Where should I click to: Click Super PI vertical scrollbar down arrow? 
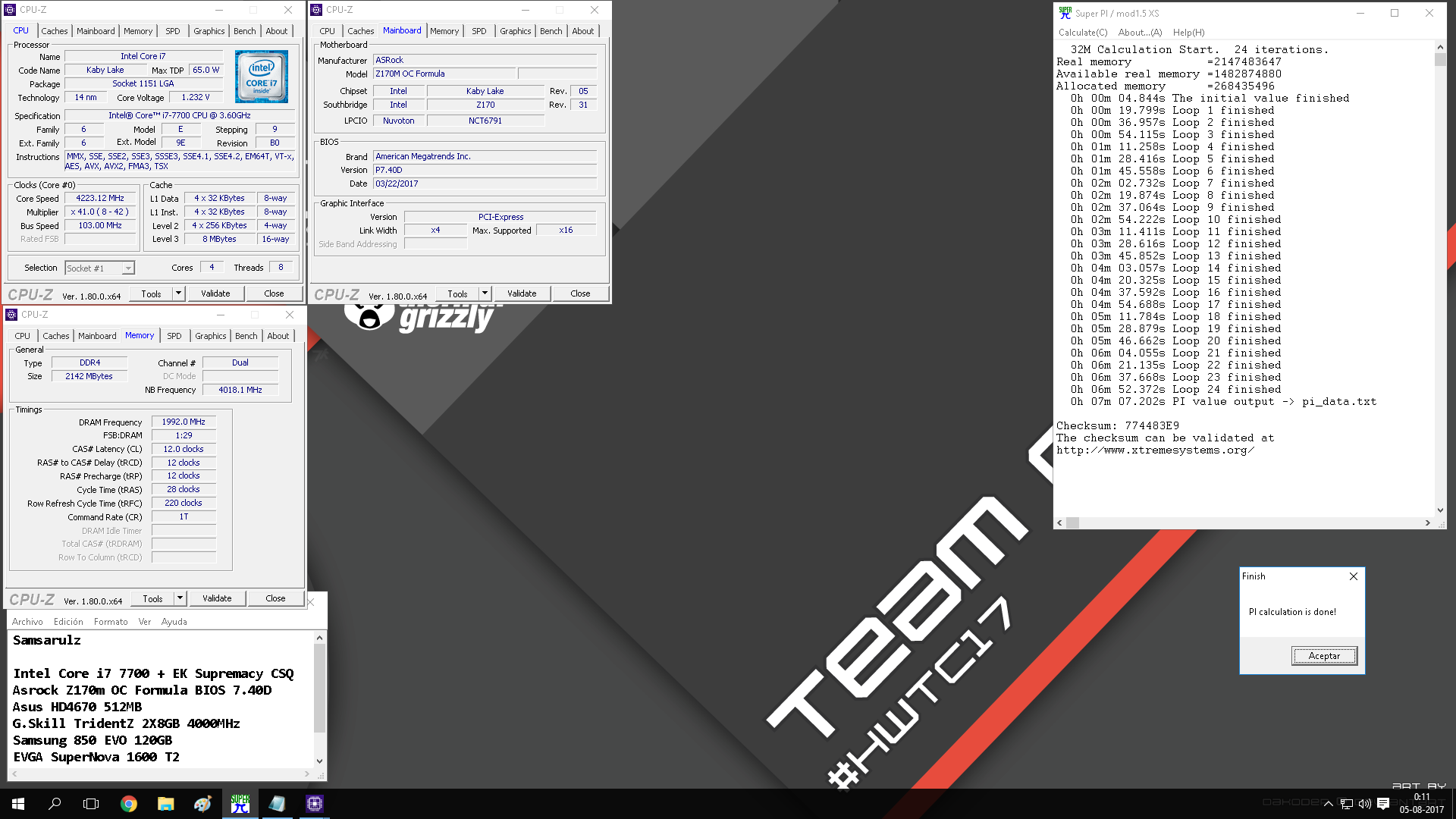[x=1440, y=510]
